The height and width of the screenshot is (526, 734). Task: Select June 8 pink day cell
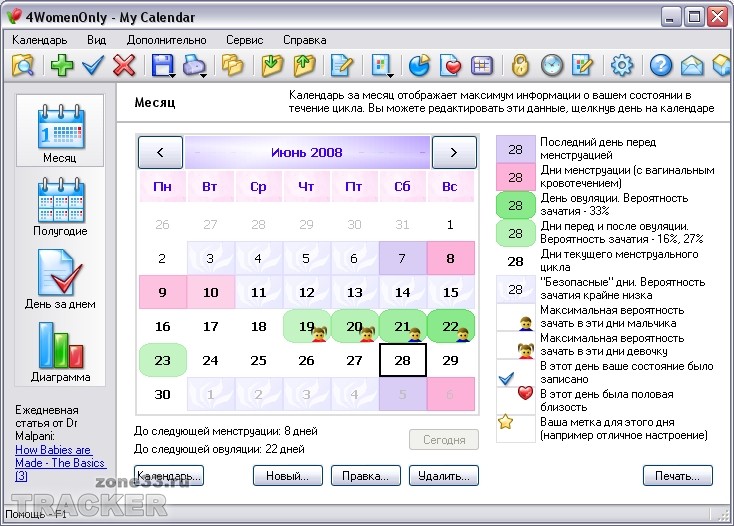(x=450, y=258)
